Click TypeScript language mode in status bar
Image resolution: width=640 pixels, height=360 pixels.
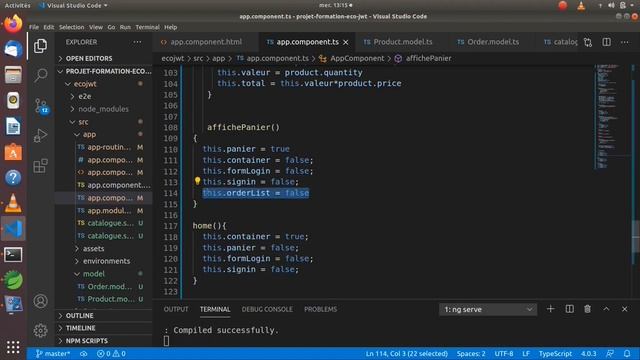tap(555, 353)
